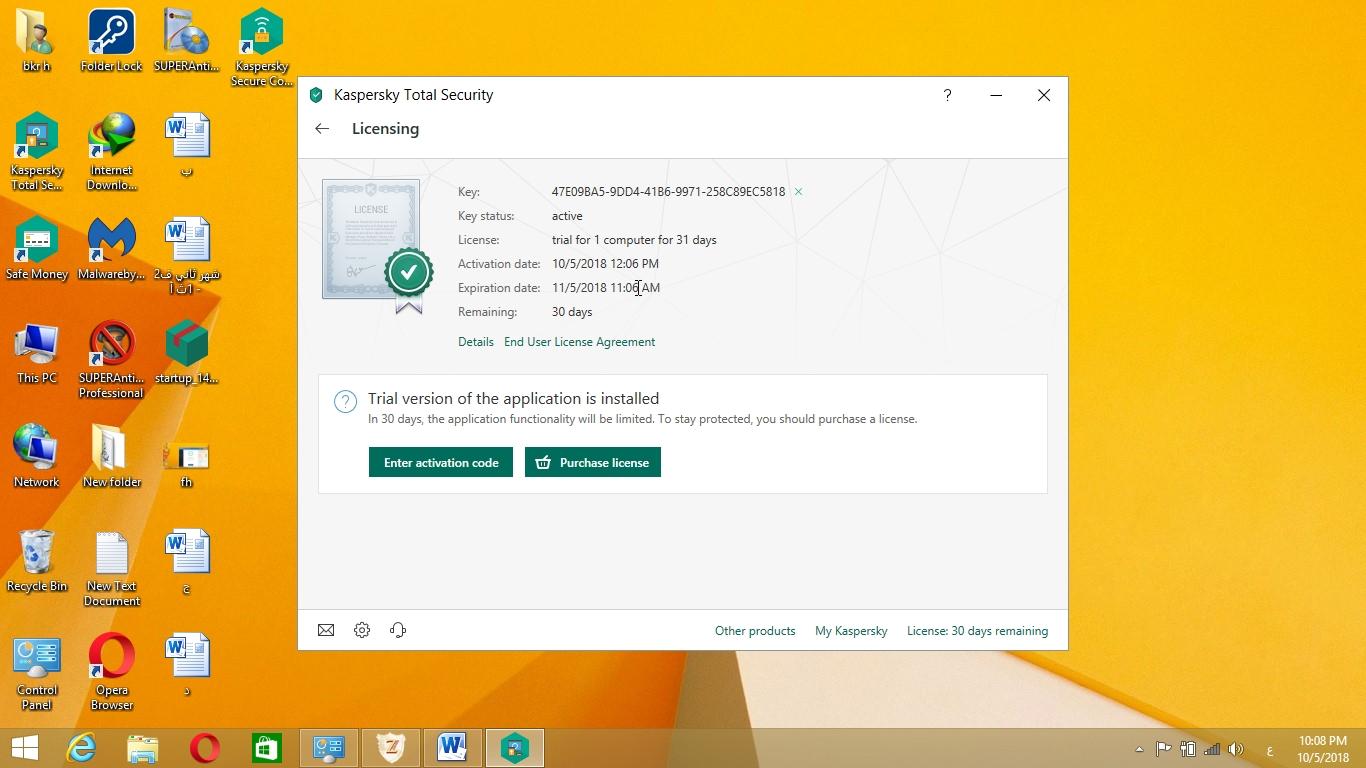Select the Recycle Bin icon

[x=37, y=561]
